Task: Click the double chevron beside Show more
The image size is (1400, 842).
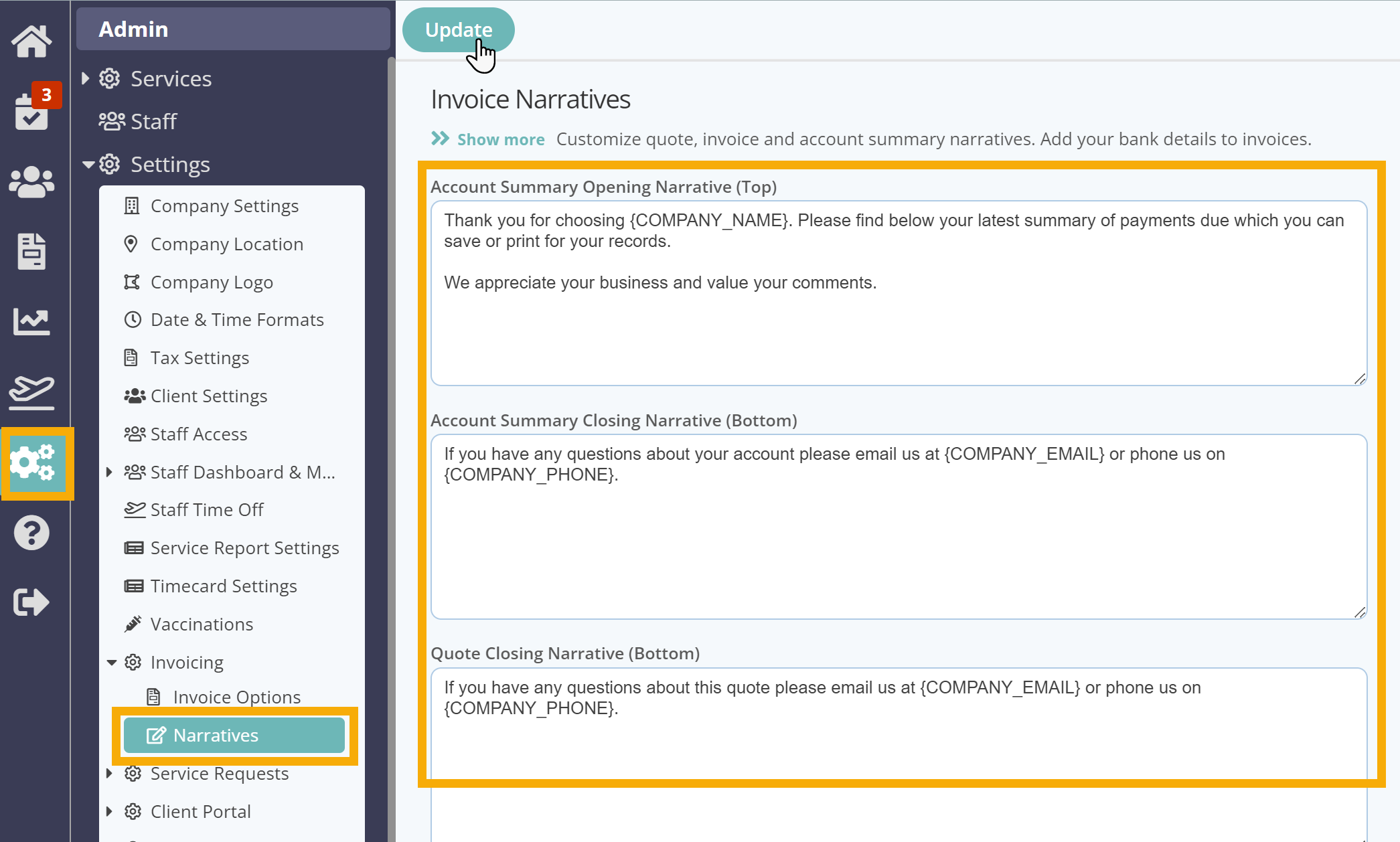Action: 440,139
